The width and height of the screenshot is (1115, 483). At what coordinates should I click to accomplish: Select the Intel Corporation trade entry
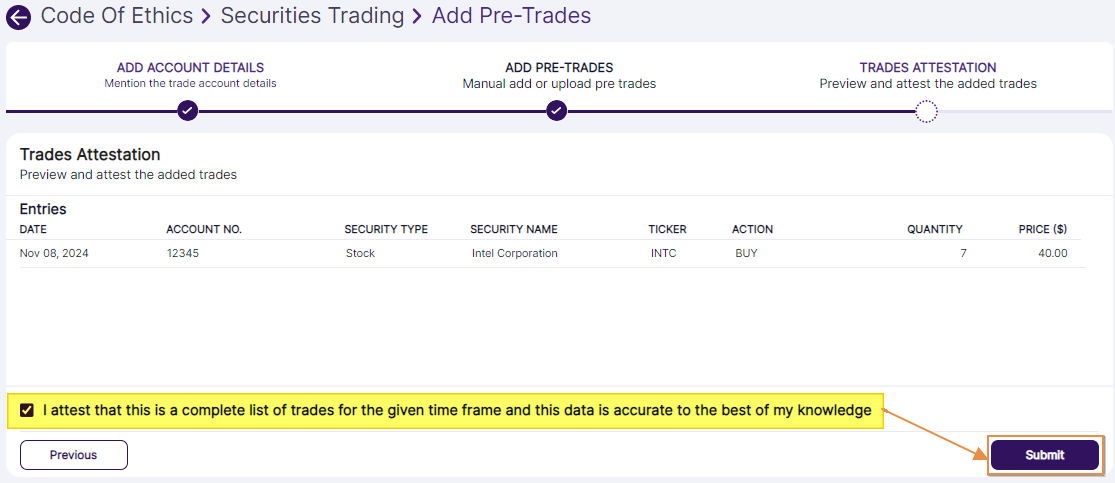tap(514, 253)
